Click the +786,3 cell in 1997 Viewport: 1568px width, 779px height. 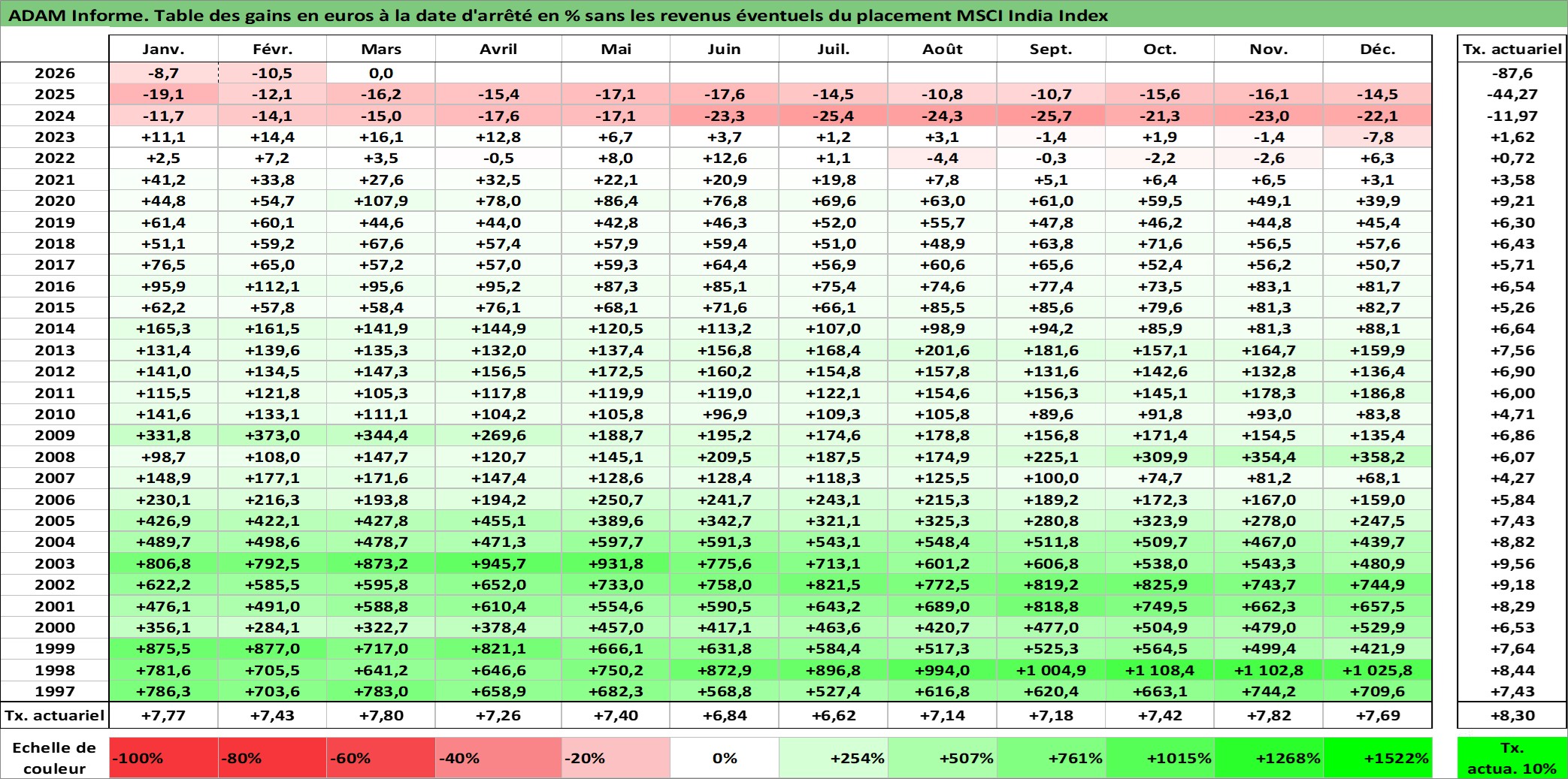coord(164,691)
